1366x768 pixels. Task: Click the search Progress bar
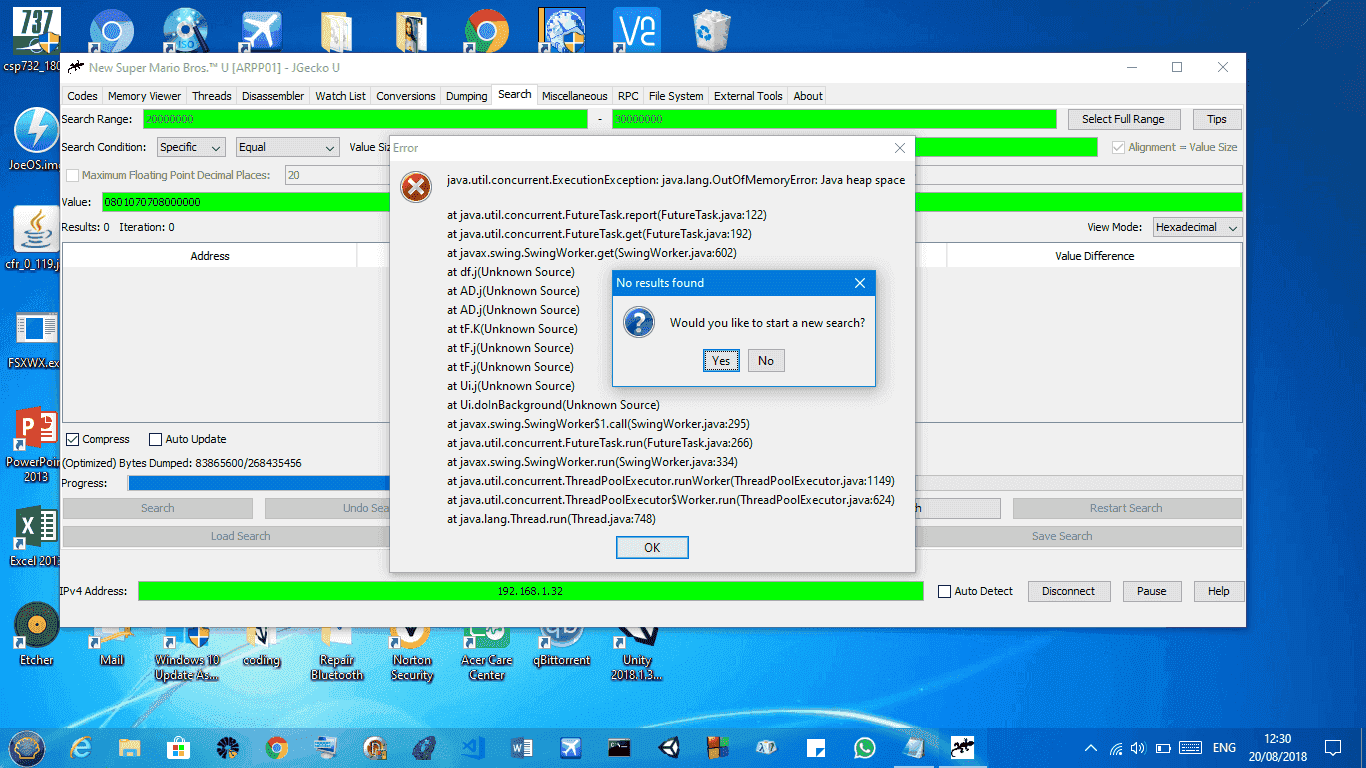click(x=685, y=483)
